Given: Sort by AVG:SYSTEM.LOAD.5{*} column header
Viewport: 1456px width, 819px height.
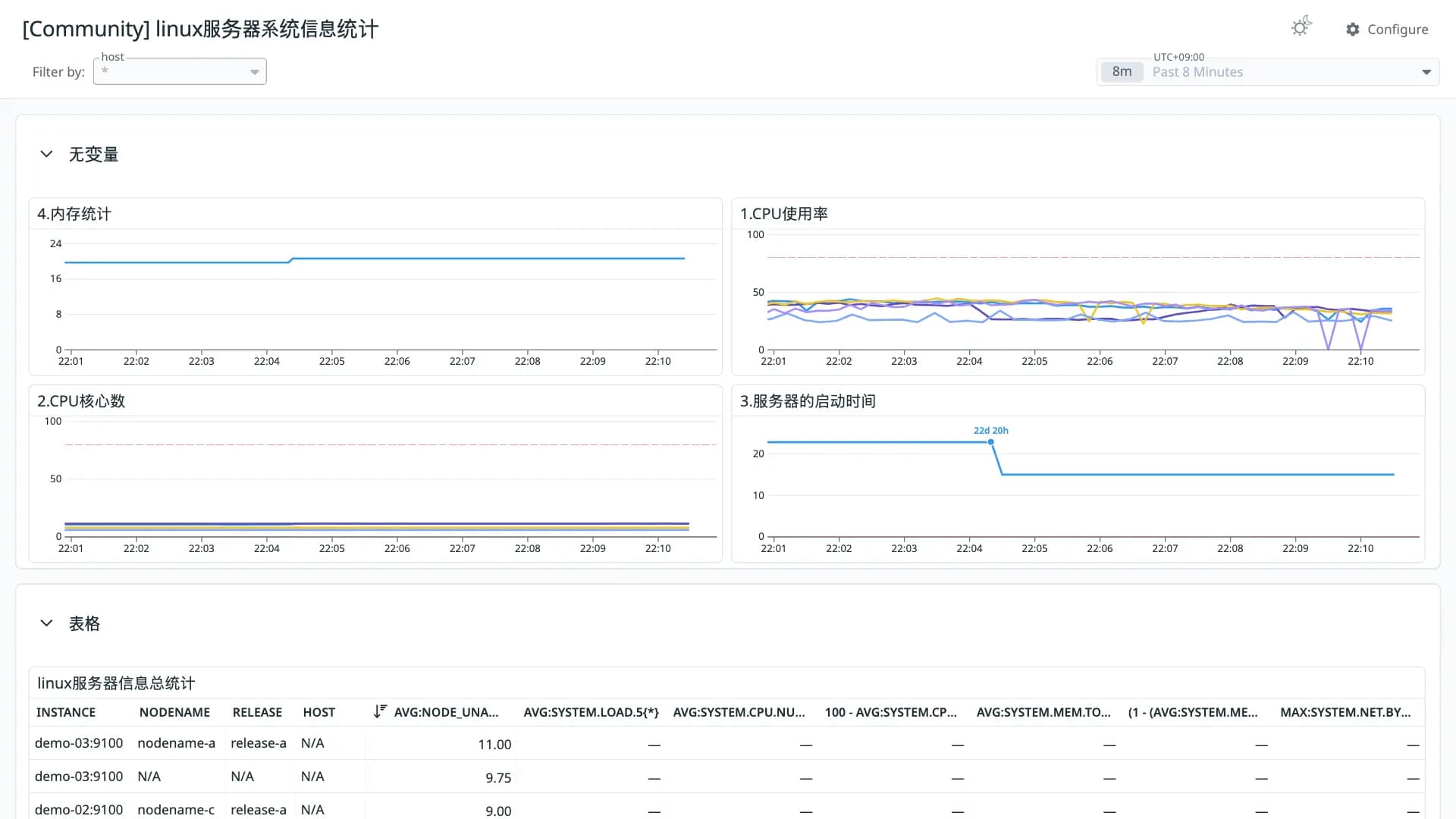Looking at the screenshot, I should point(591,713).
